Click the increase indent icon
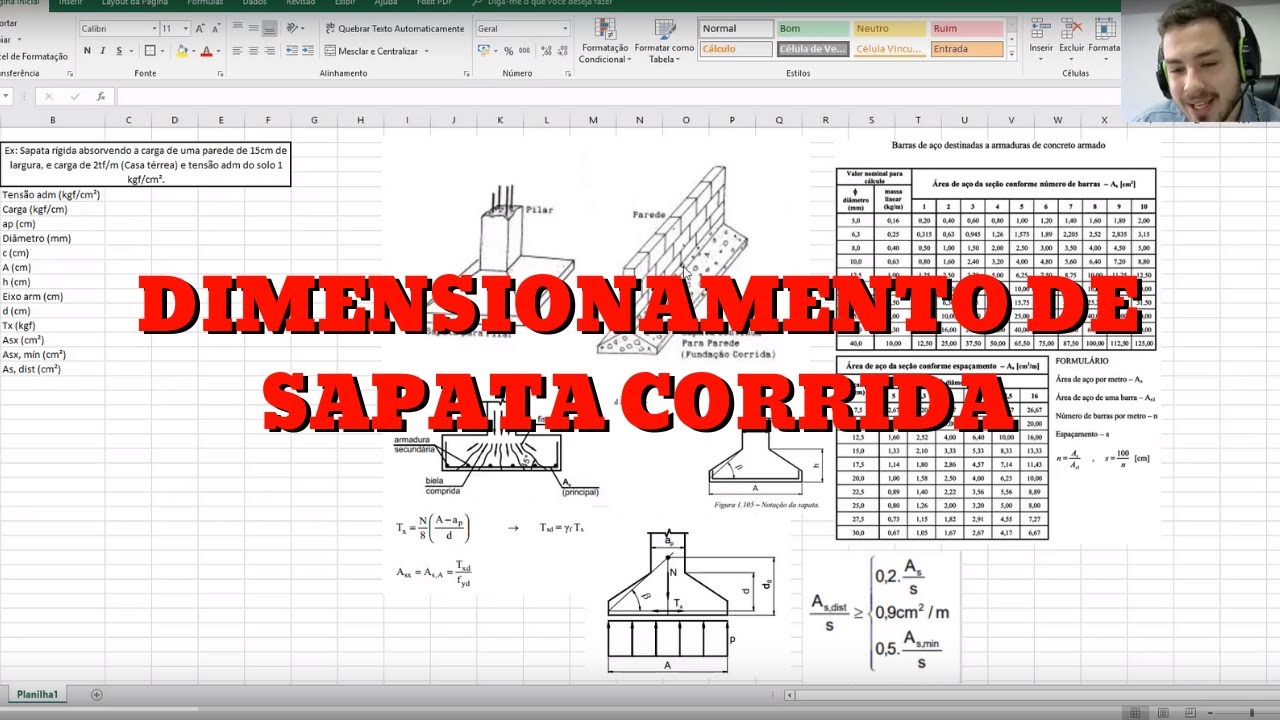Viewport: 1280px width, 720px height. [307, 51]
